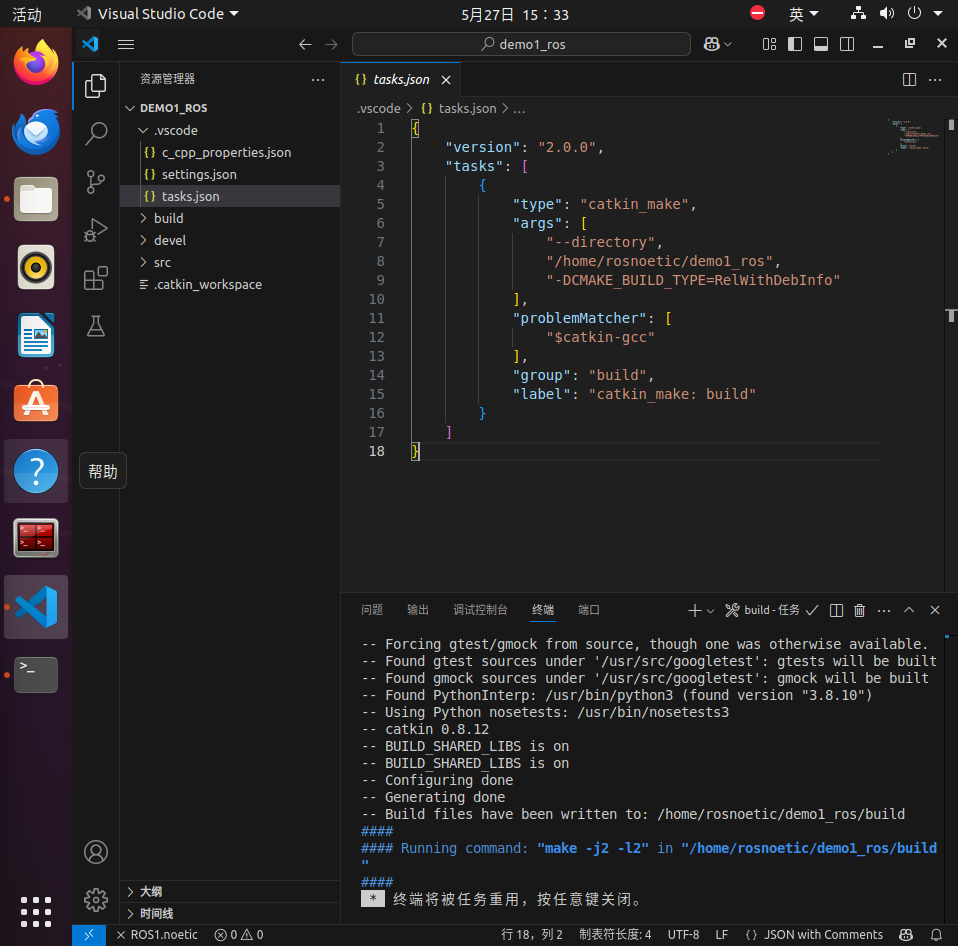Switch to the 终端 terminal tab
The width and height of the screenshot is (958, 946).
point(543,610)
